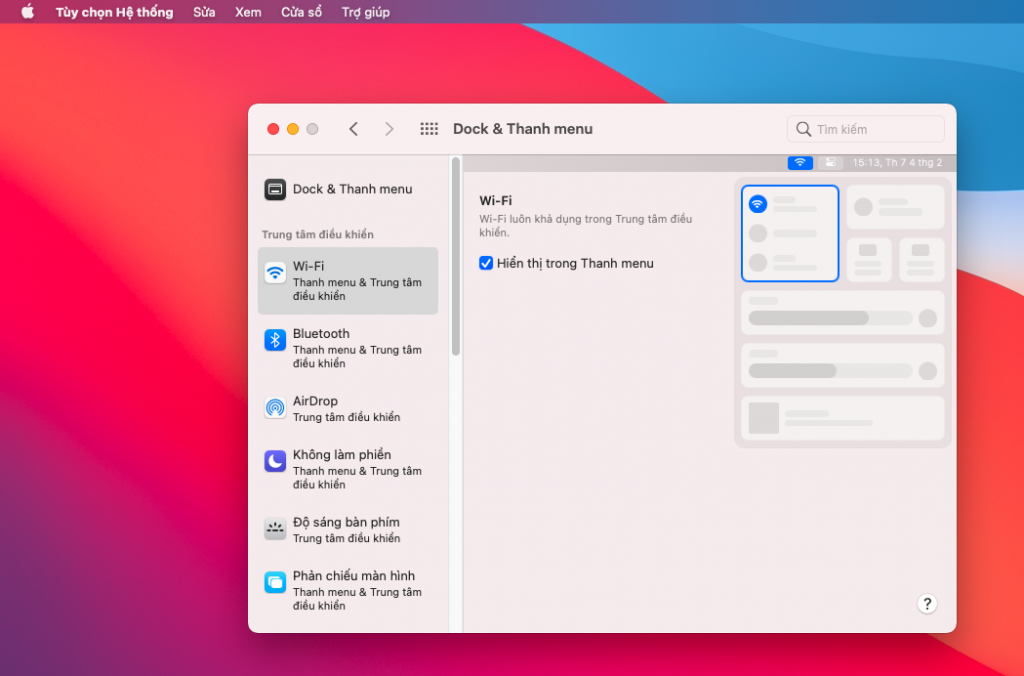
Task: Click the Wi-Fi icon in the preview menu bar
Action: (800, 163)
